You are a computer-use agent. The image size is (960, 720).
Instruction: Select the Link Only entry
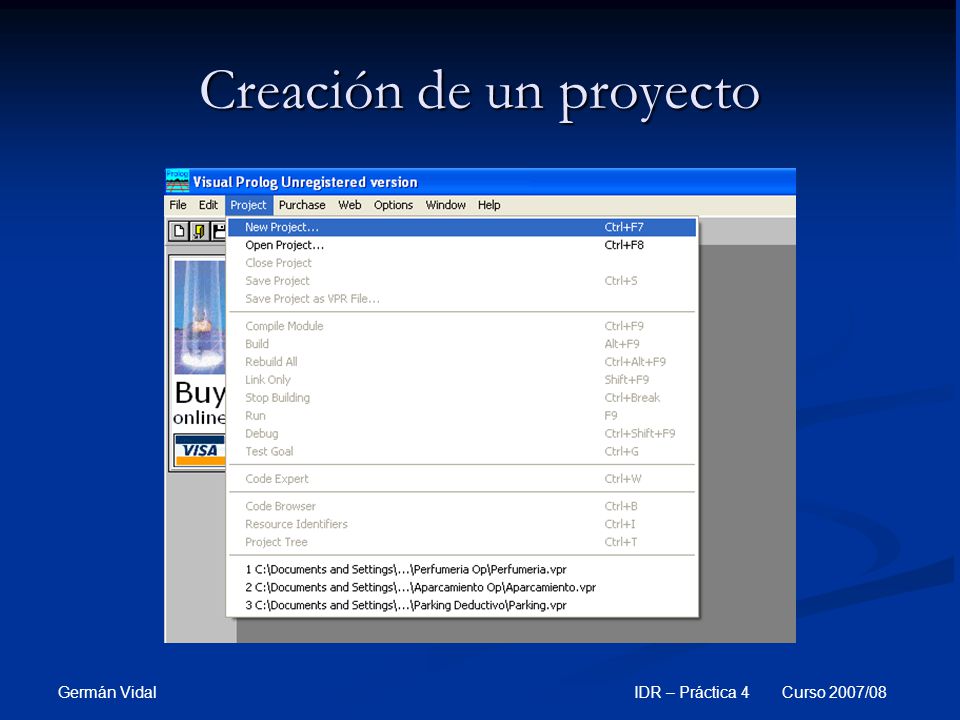pos(462,380)
